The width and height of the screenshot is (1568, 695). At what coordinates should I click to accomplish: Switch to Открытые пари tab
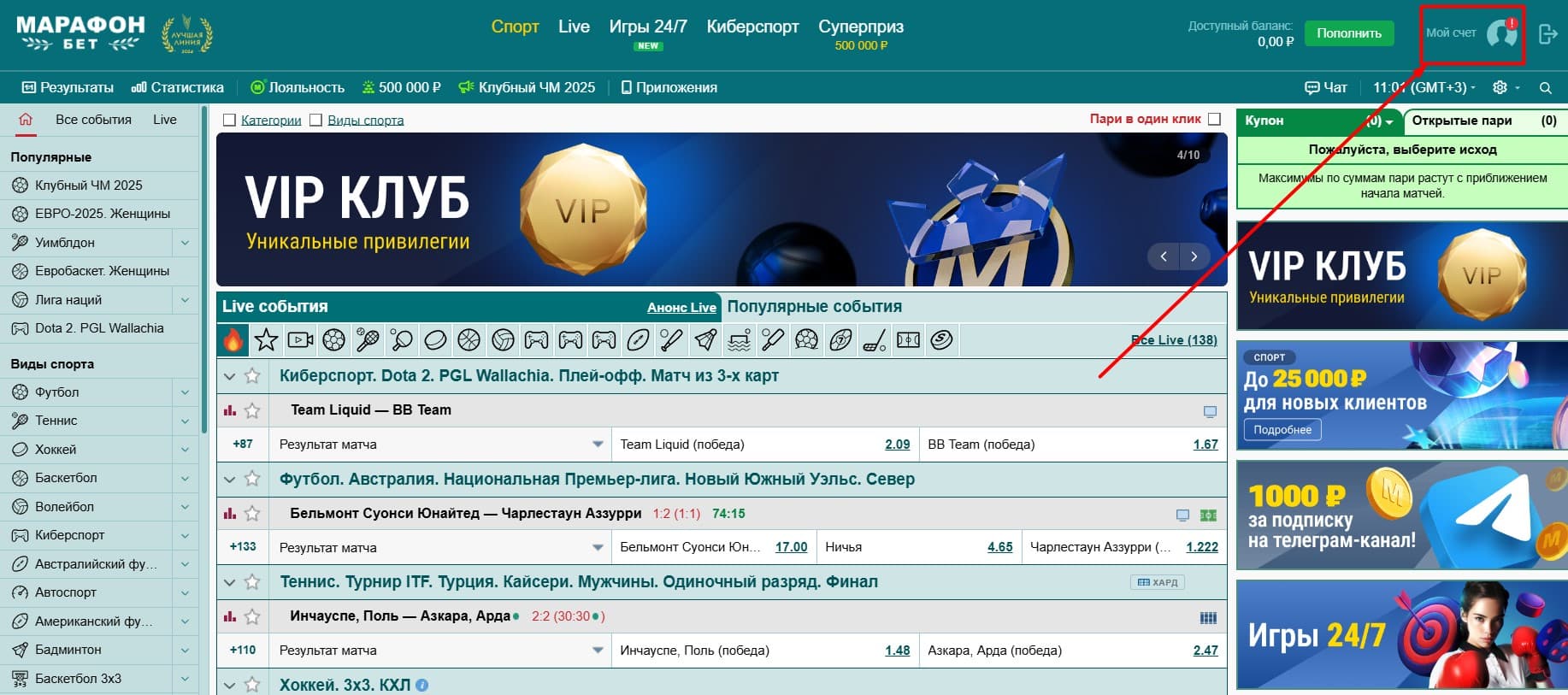click(x=1485, y=121)
